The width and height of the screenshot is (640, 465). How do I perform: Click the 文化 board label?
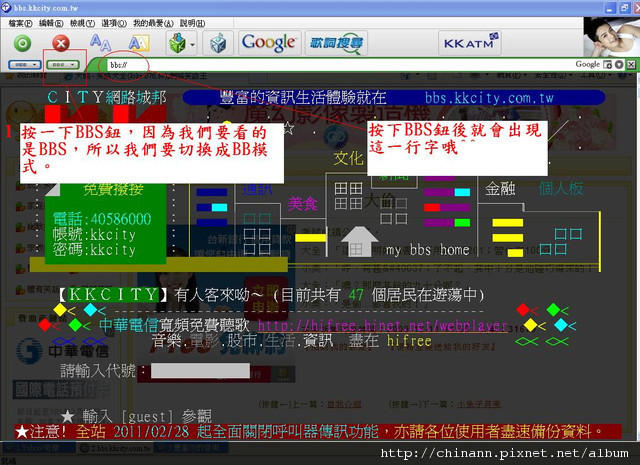click(348, 158)
